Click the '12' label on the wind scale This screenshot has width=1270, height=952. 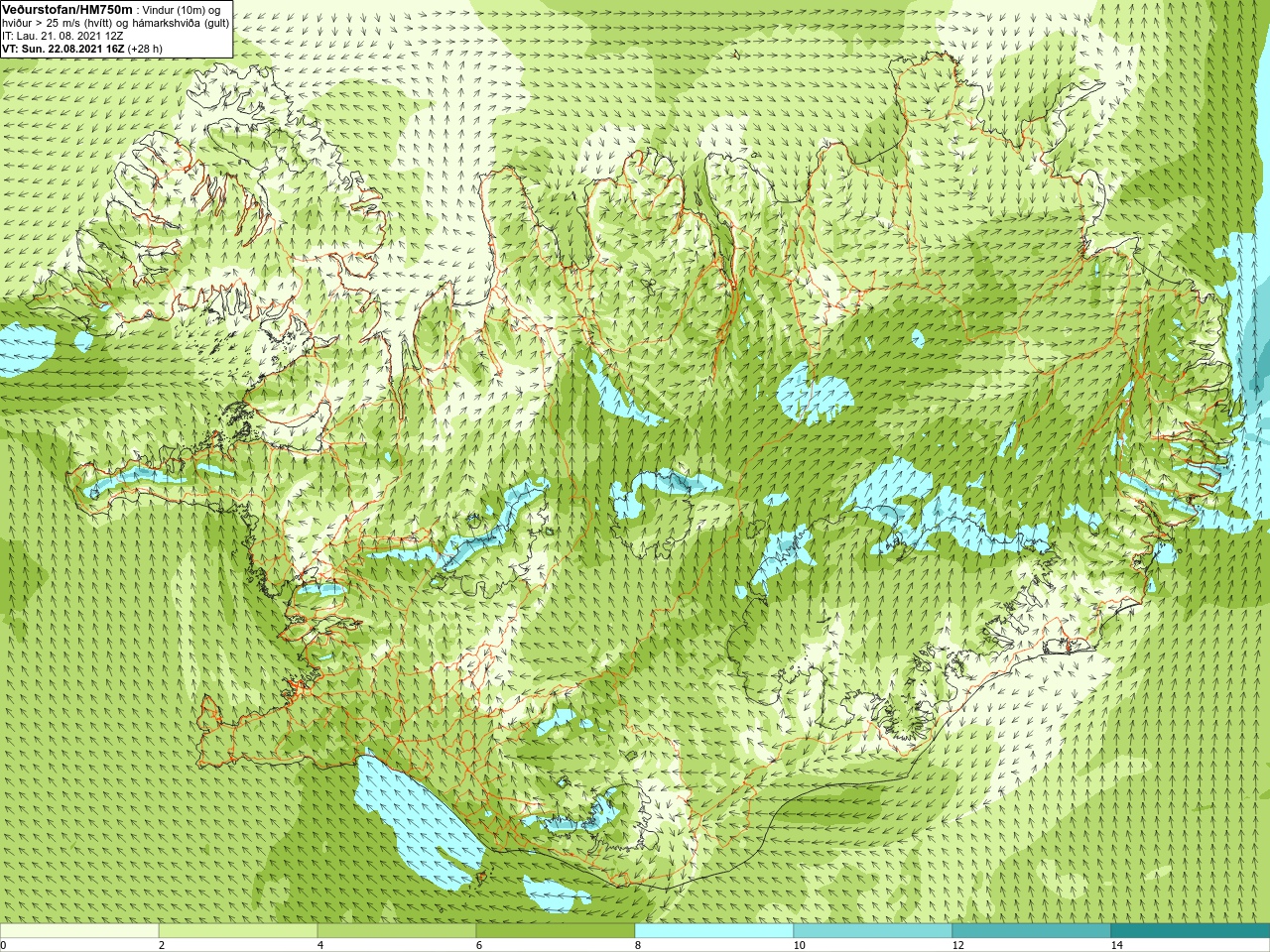point(958,945)
